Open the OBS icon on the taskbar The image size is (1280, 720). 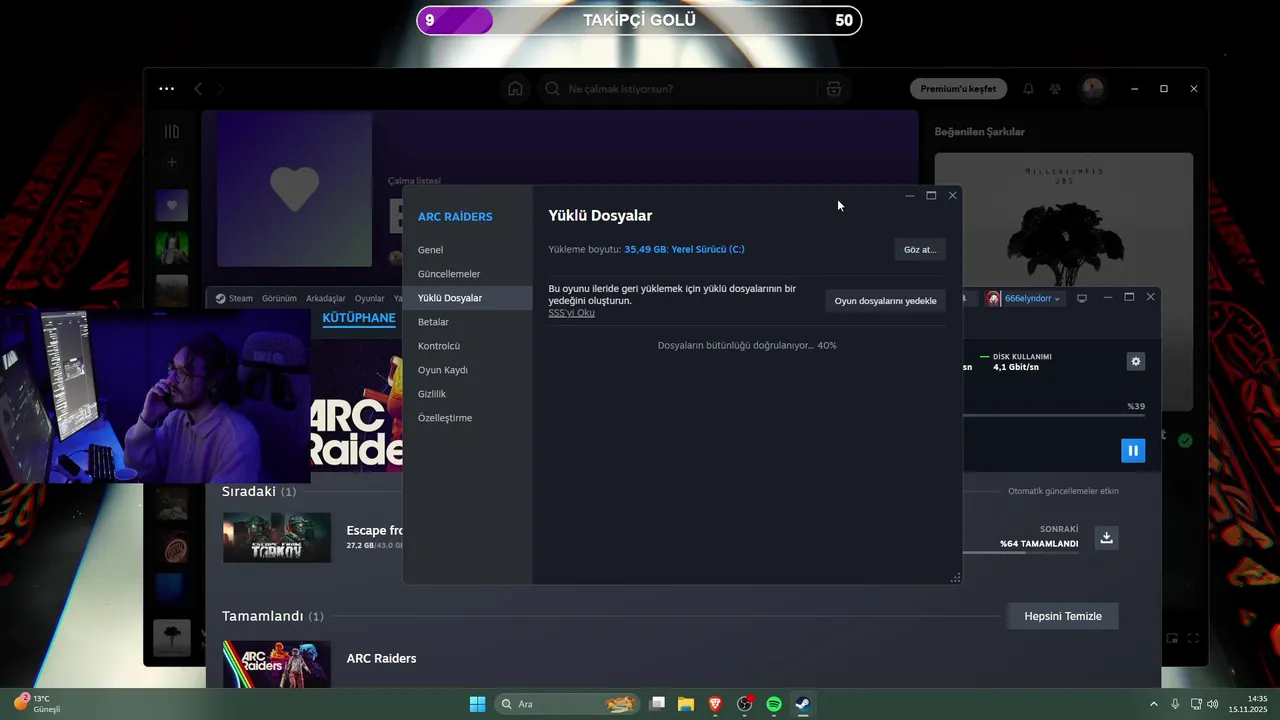point(745,704)
